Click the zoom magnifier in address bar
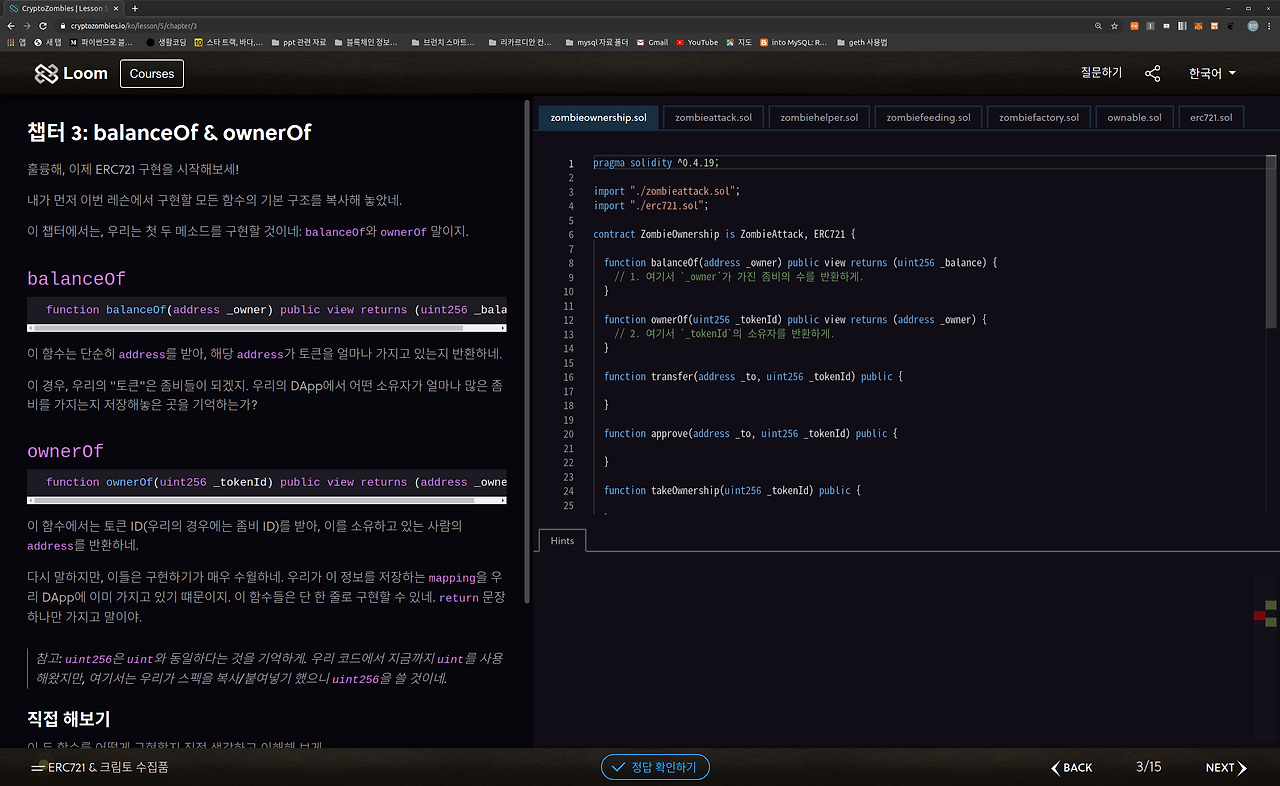1280x786 pixels. pyautogui.click(x=1099, y=25)
